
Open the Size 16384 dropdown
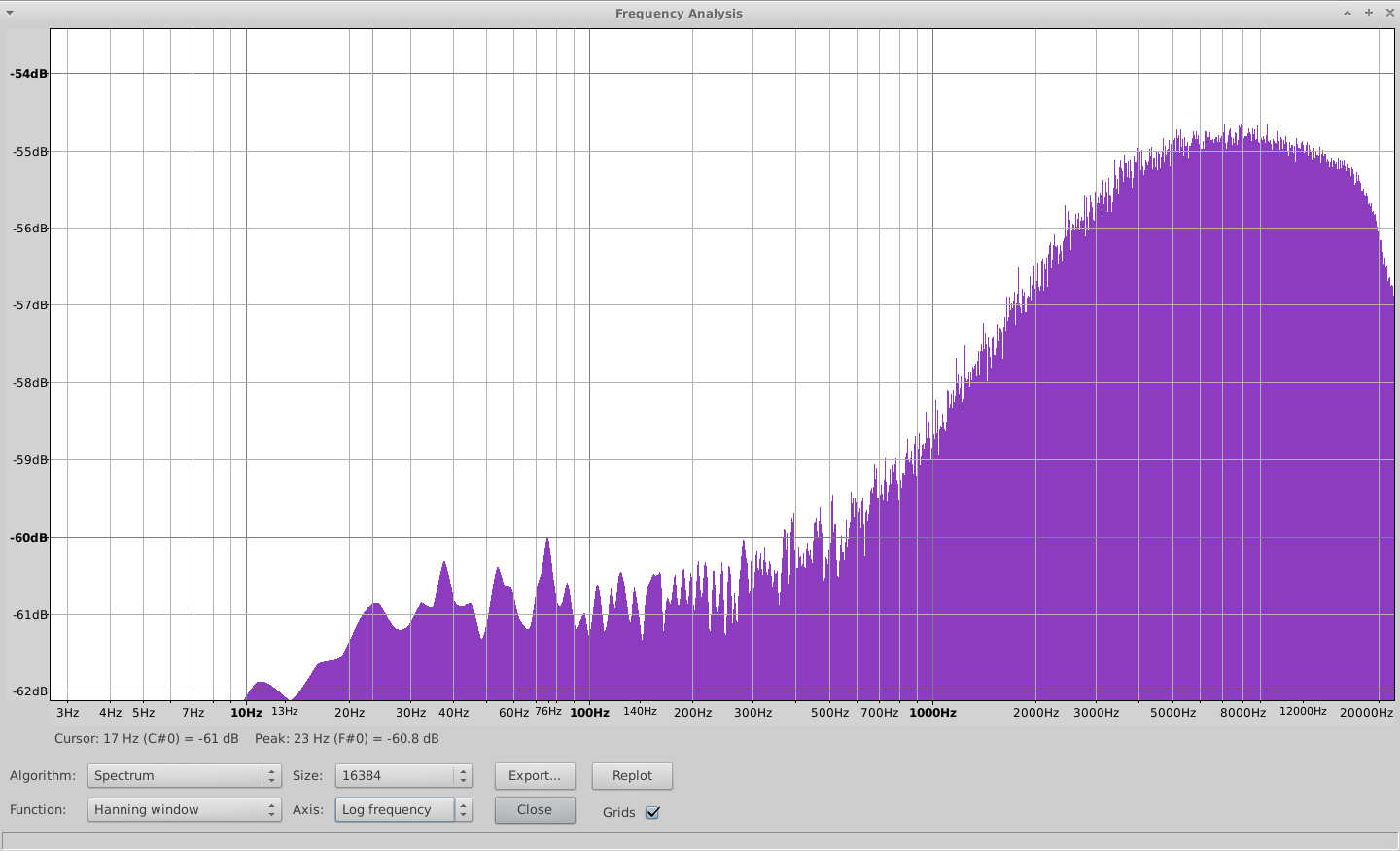(x=403, y=775)
